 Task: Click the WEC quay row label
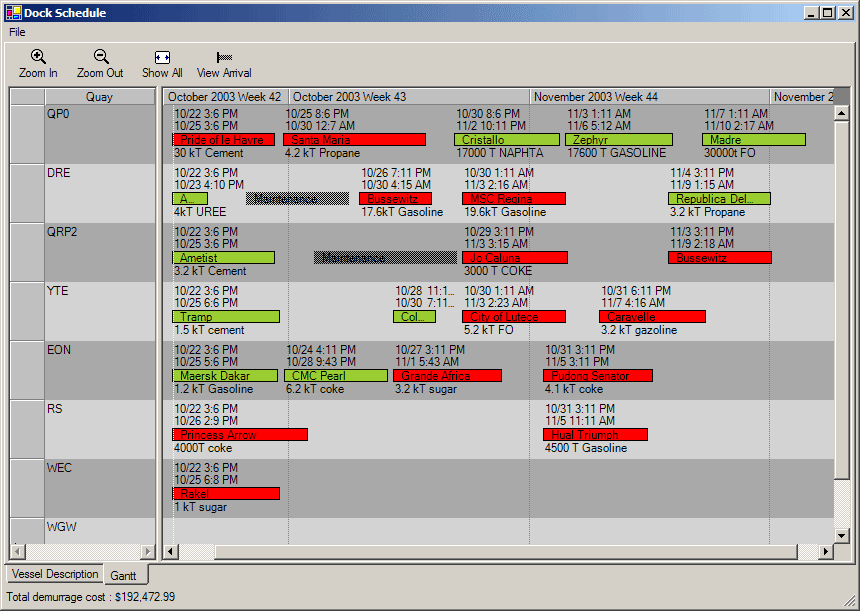(59, 468)
